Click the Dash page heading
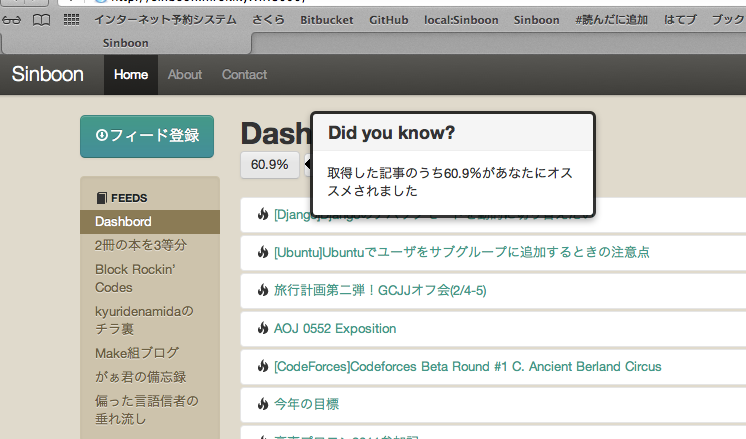The height and width of the screenshot is (439, 746). [x=276, y=134]
